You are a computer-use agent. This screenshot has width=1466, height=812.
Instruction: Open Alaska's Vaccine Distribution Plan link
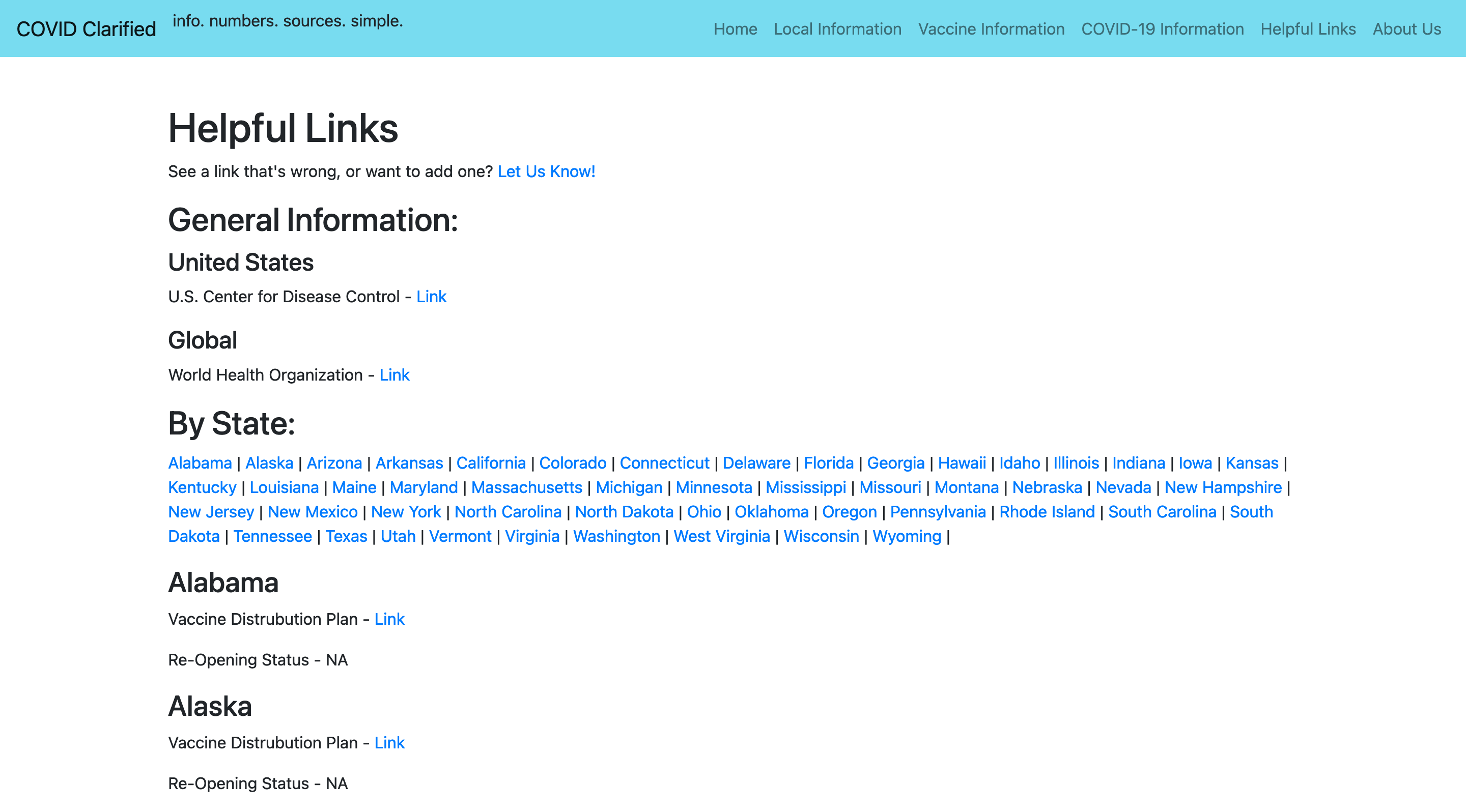(x=389, y=743)
